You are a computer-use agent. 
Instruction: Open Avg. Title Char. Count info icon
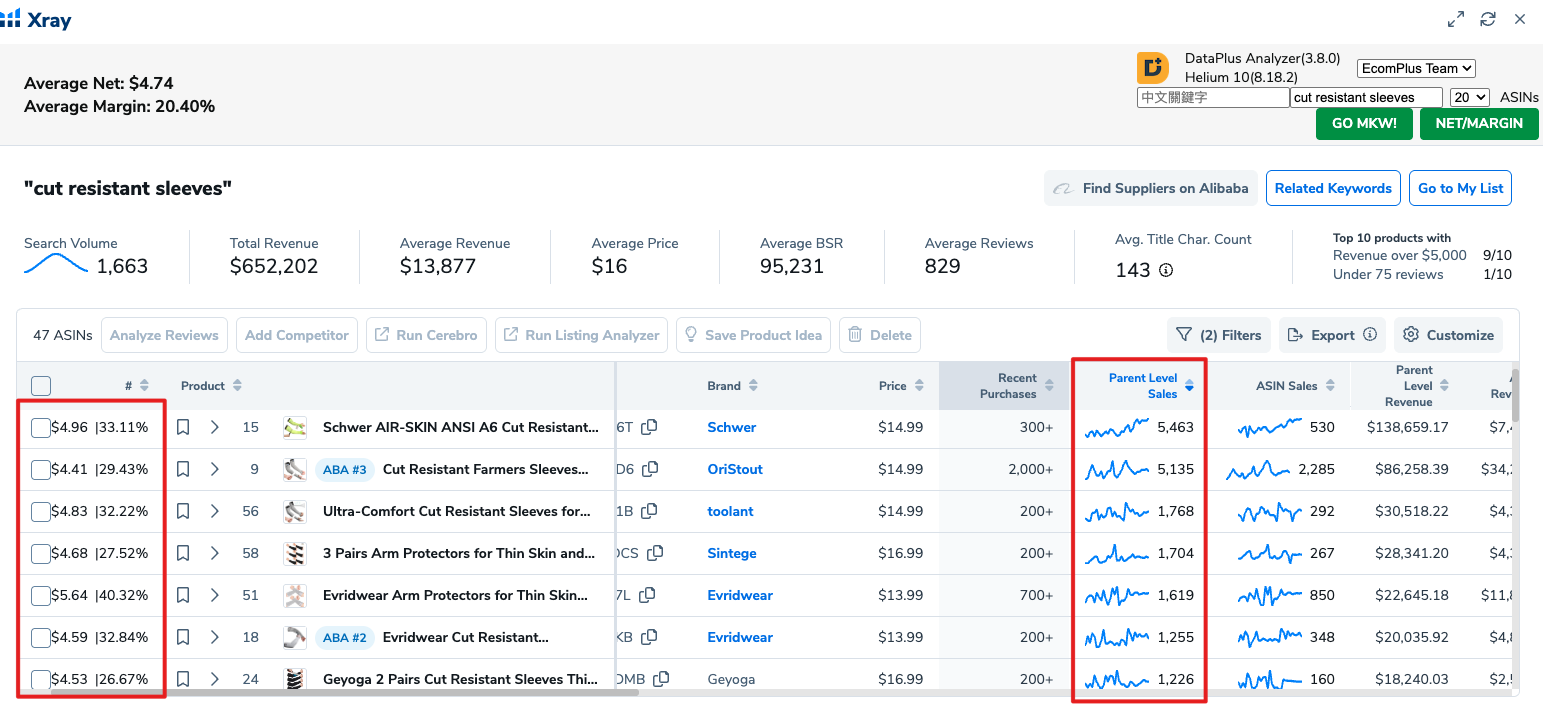(x=1166, y=270)
